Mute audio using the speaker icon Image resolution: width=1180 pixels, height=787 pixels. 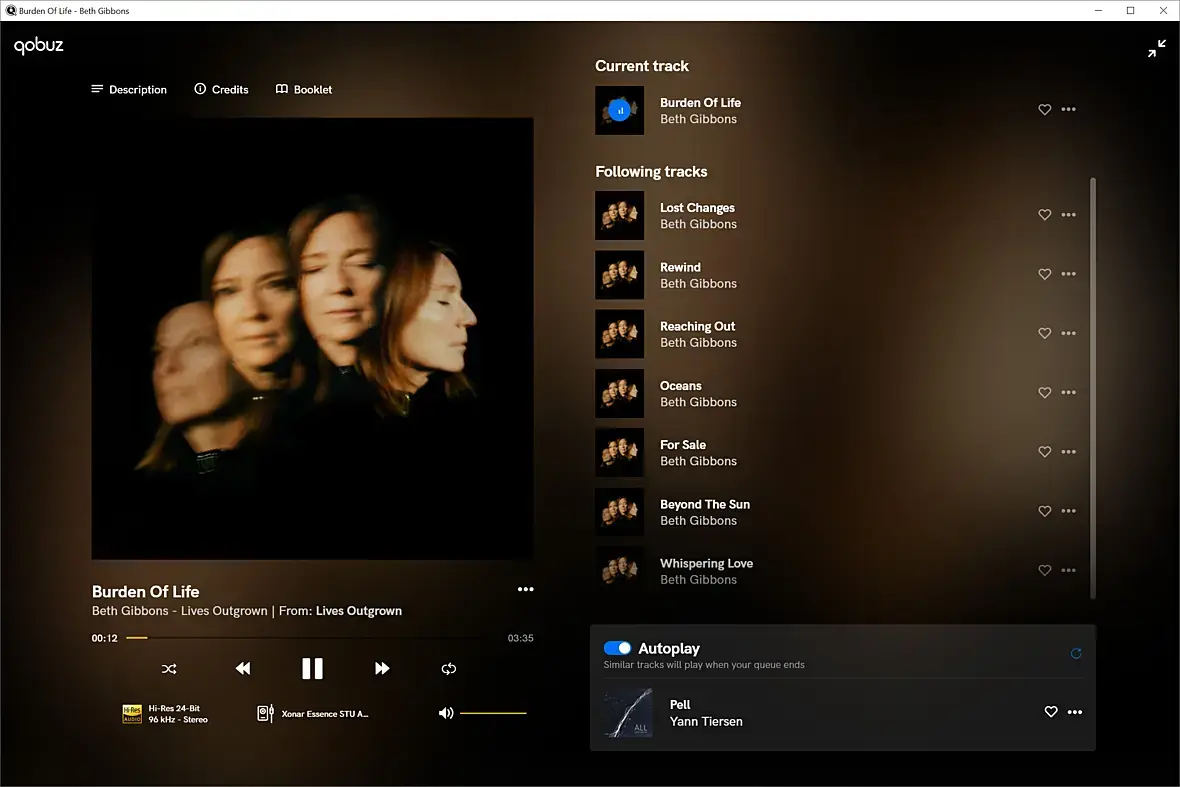[446, 713]
